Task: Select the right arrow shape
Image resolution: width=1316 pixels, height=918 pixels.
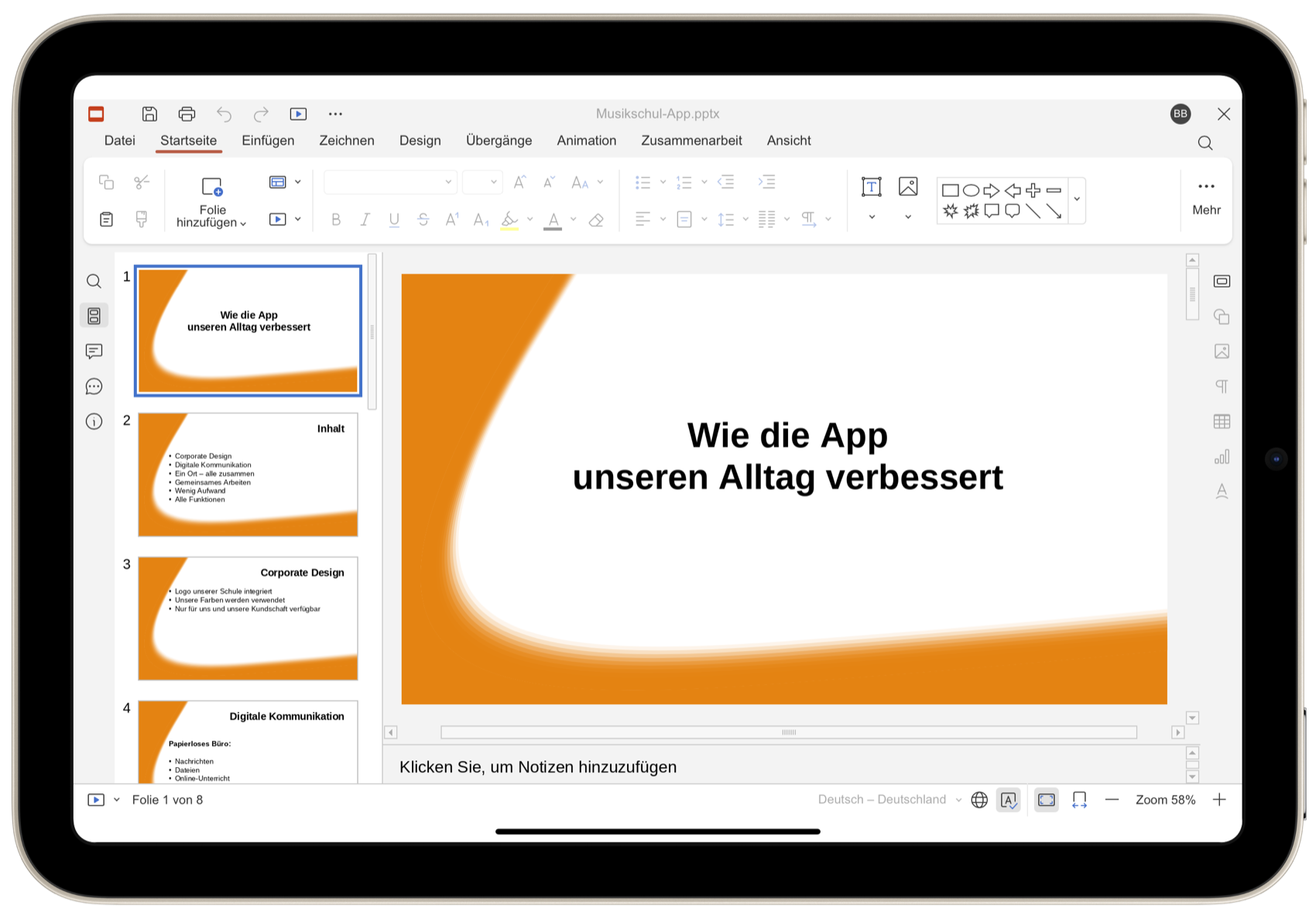Action: coord(992,190)
